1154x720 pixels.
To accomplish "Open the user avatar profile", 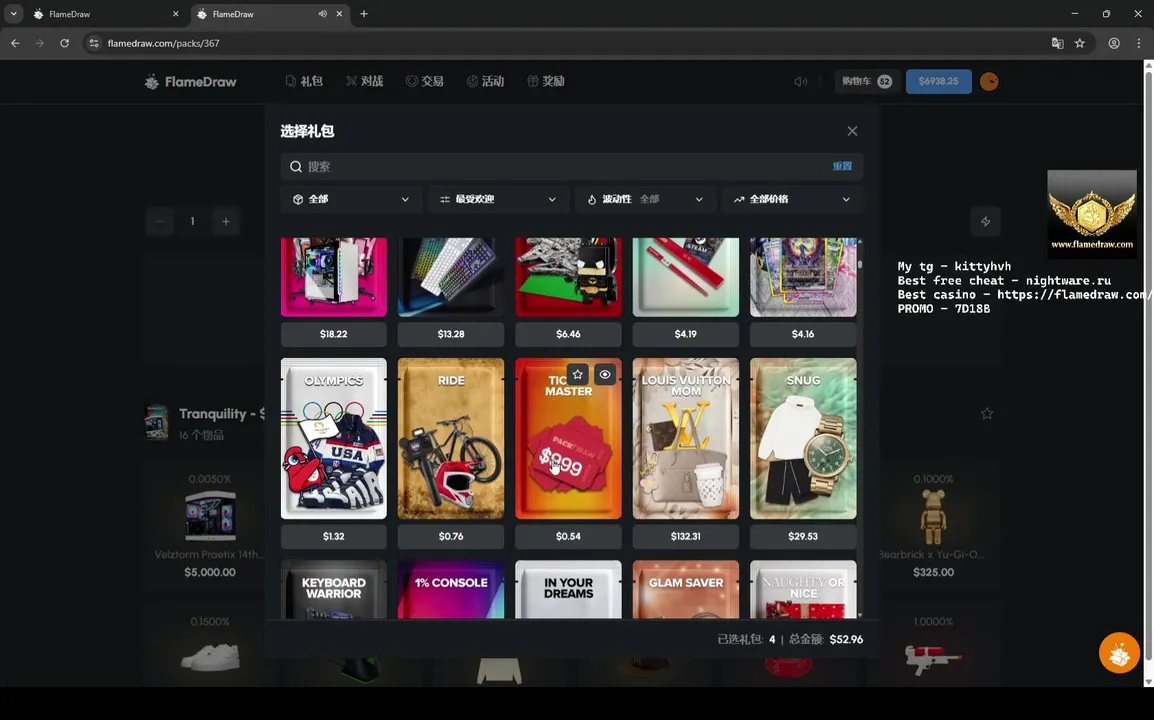I will 989,82.
